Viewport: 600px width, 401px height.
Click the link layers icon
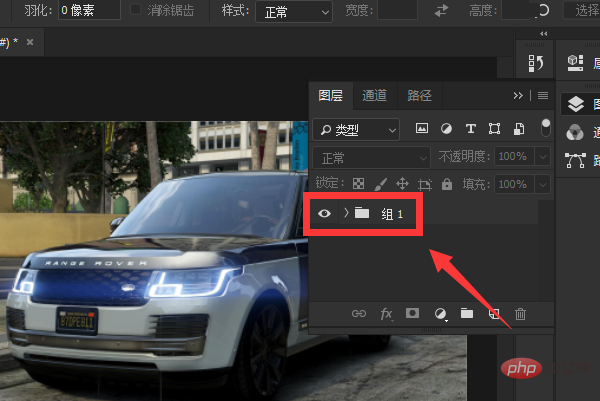pyautogui.click(x=359, y=314)
